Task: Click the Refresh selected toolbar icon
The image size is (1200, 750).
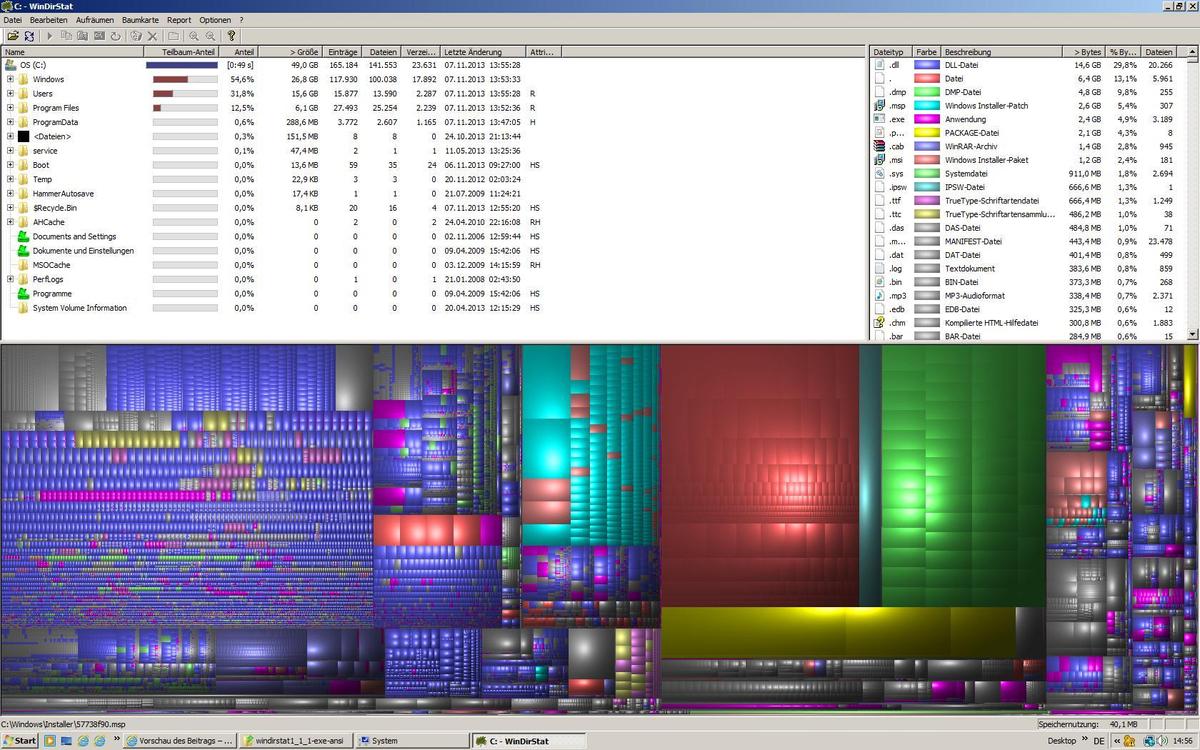Action: (x=116, y=36)
